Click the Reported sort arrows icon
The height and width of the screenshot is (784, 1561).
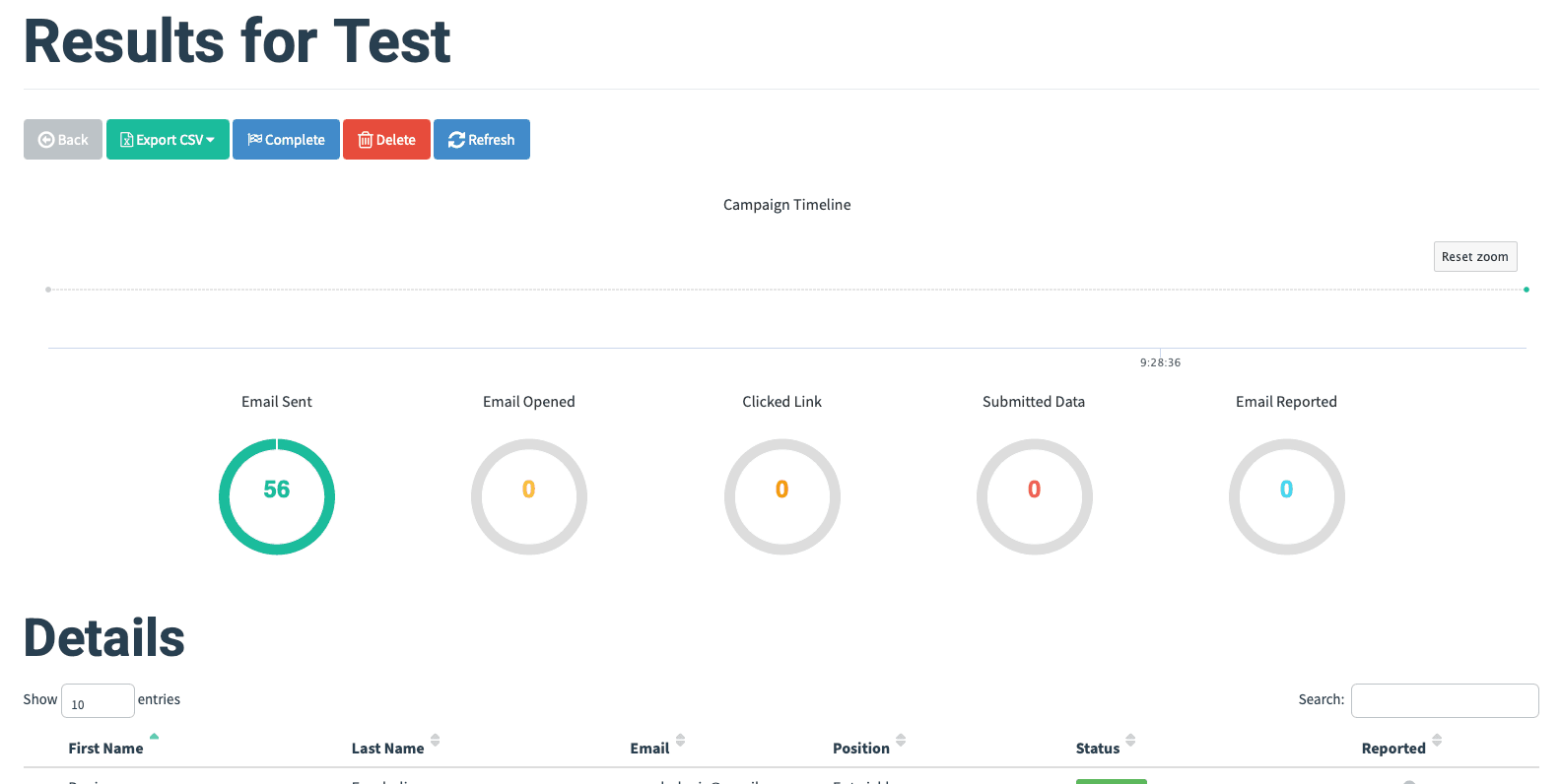pos(1437,740)
